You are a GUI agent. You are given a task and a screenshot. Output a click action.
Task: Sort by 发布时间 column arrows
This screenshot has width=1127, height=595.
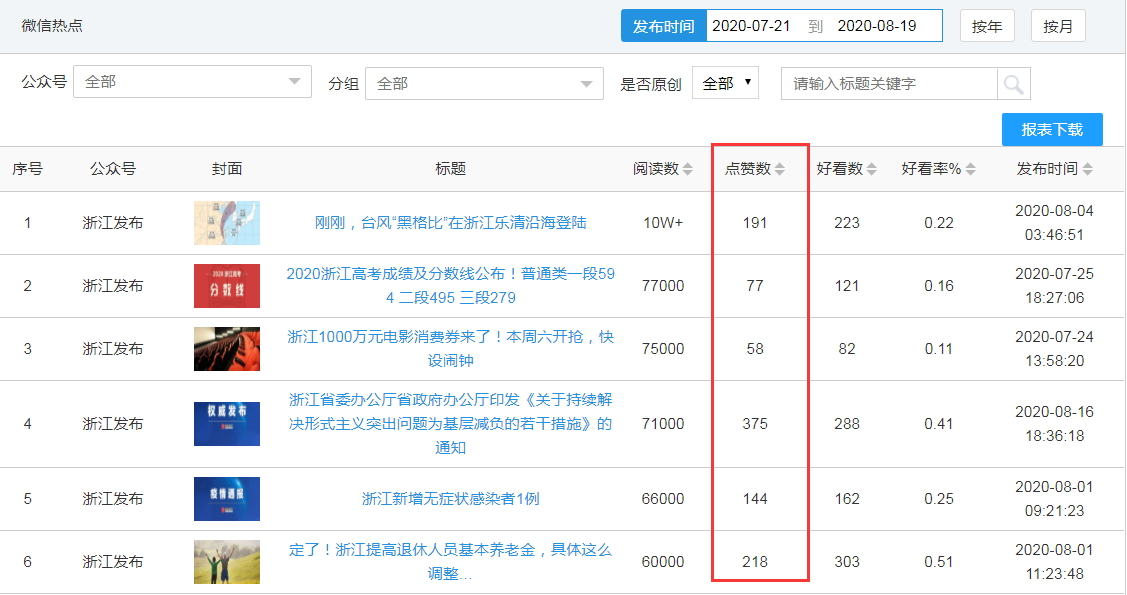point(1087,170)
